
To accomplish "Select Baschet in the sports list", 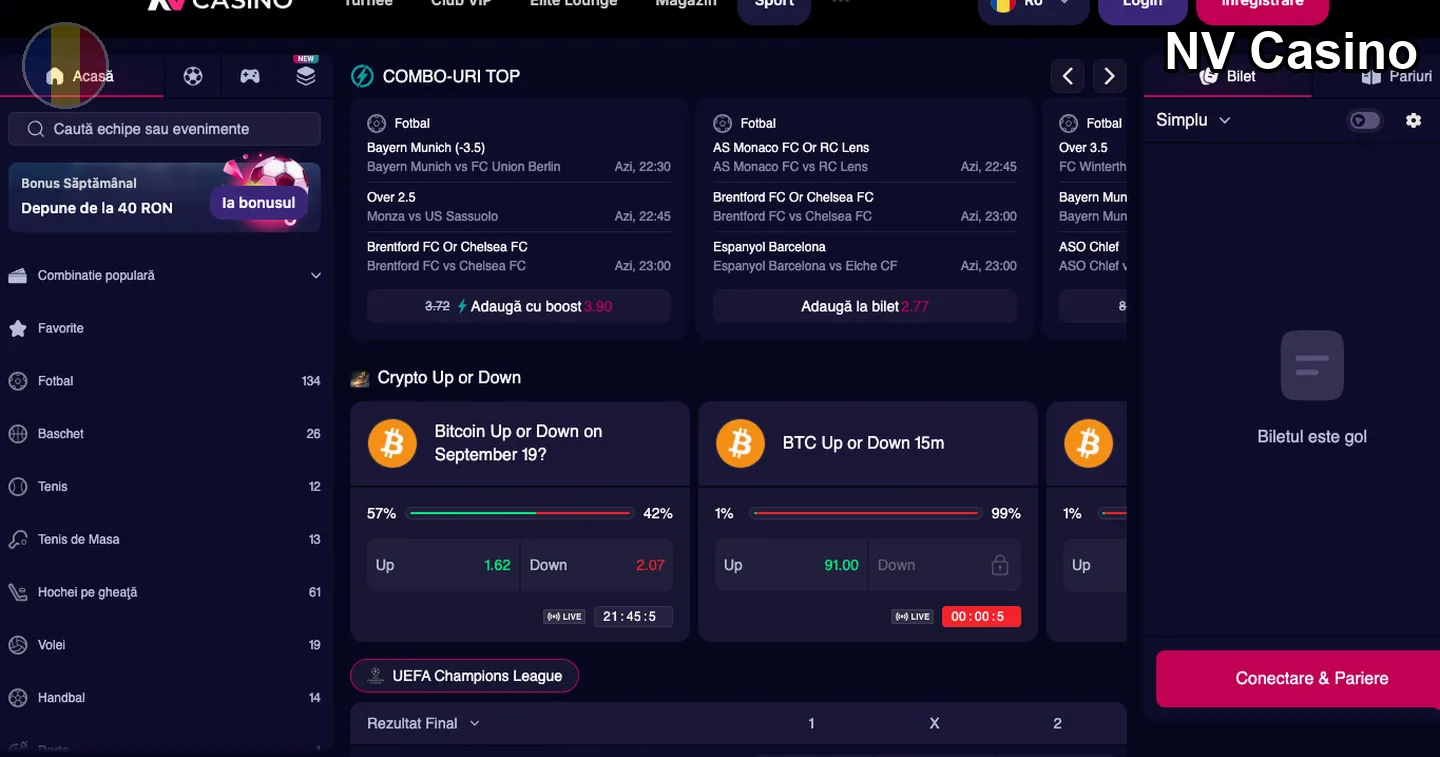I will pos(164,434).
